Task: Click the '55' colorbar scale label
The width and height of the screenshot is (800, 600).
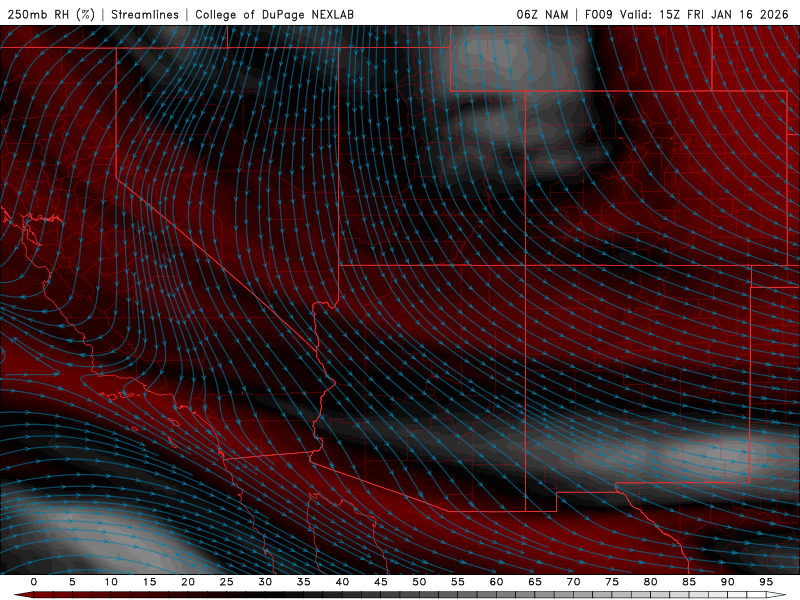Action: click(x=458, y=582)
